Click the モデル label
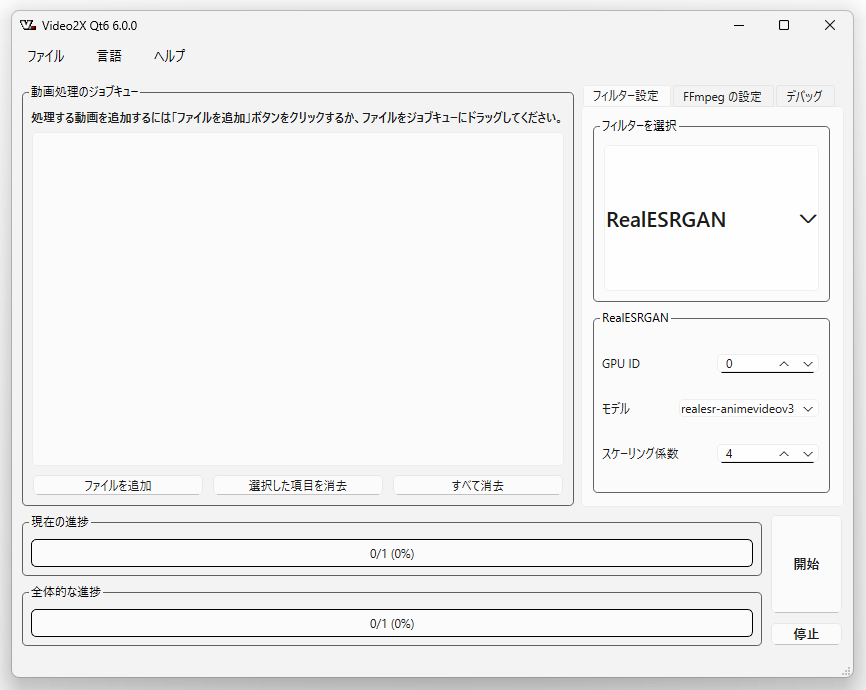The image size is (866, 690). pos(616,409)
